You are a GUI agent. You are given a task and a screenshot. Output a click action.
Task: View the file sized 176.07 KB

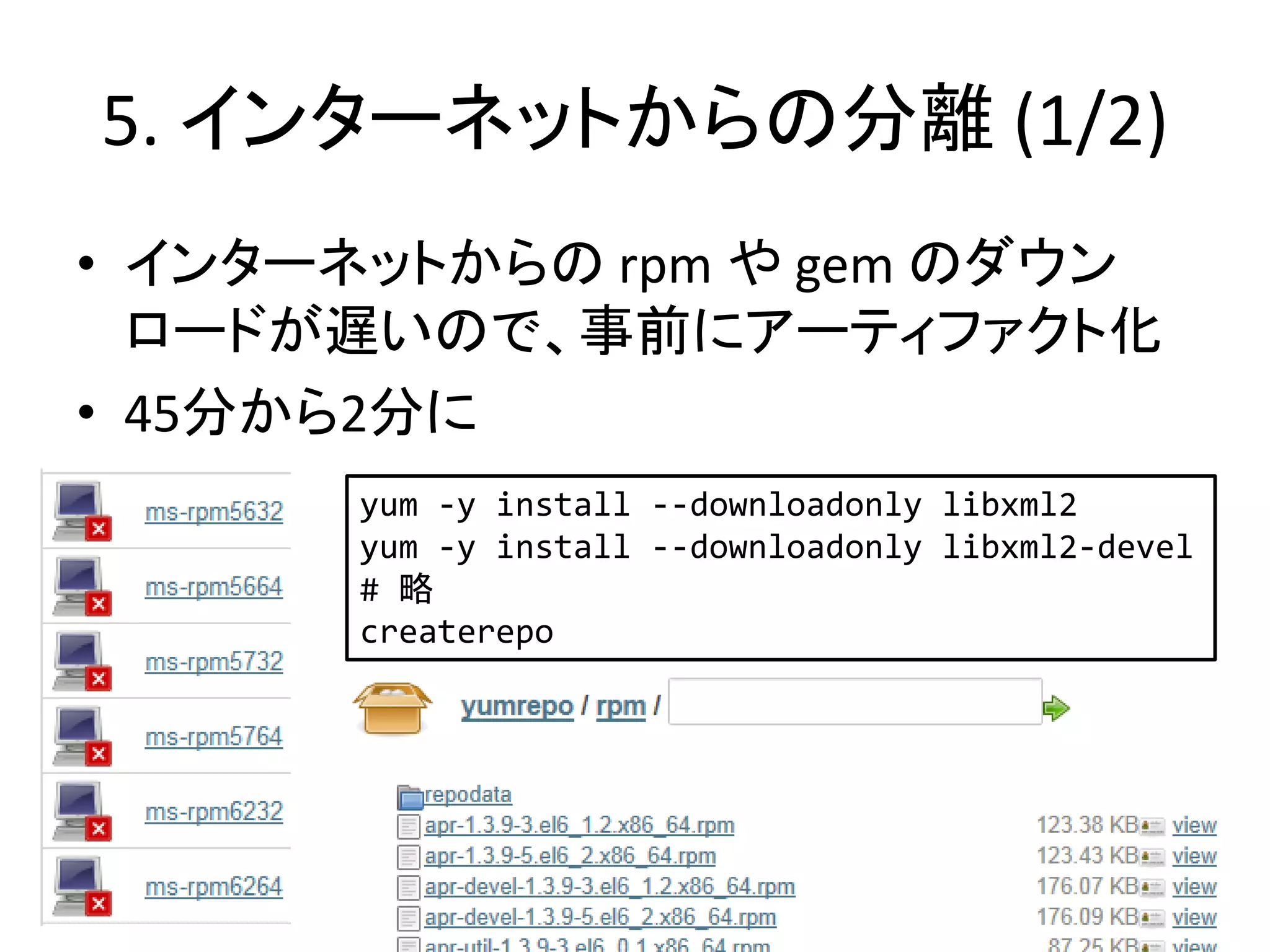coord(1194,887)
